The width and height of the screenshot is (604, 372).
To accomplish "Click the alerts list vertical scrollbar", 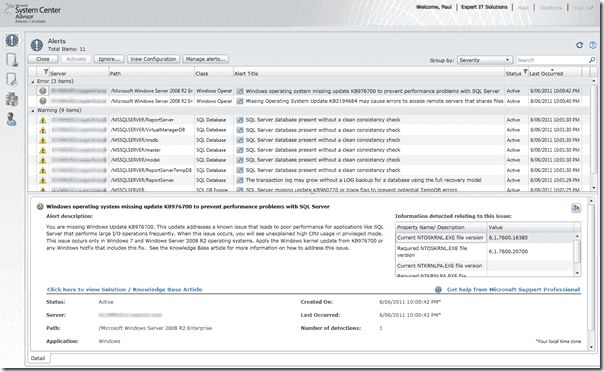I will click(593, 135).
